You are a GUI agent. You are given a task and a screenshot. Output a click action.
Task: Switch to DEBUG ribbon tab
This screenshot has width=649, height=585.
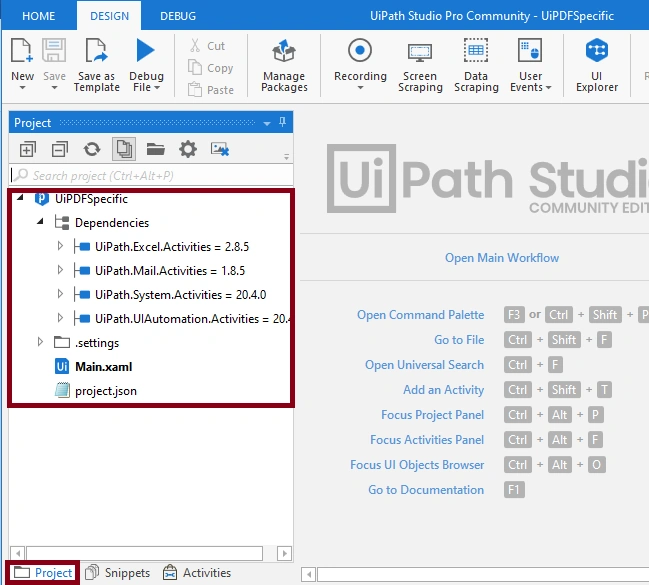click(x=178, y=16)
